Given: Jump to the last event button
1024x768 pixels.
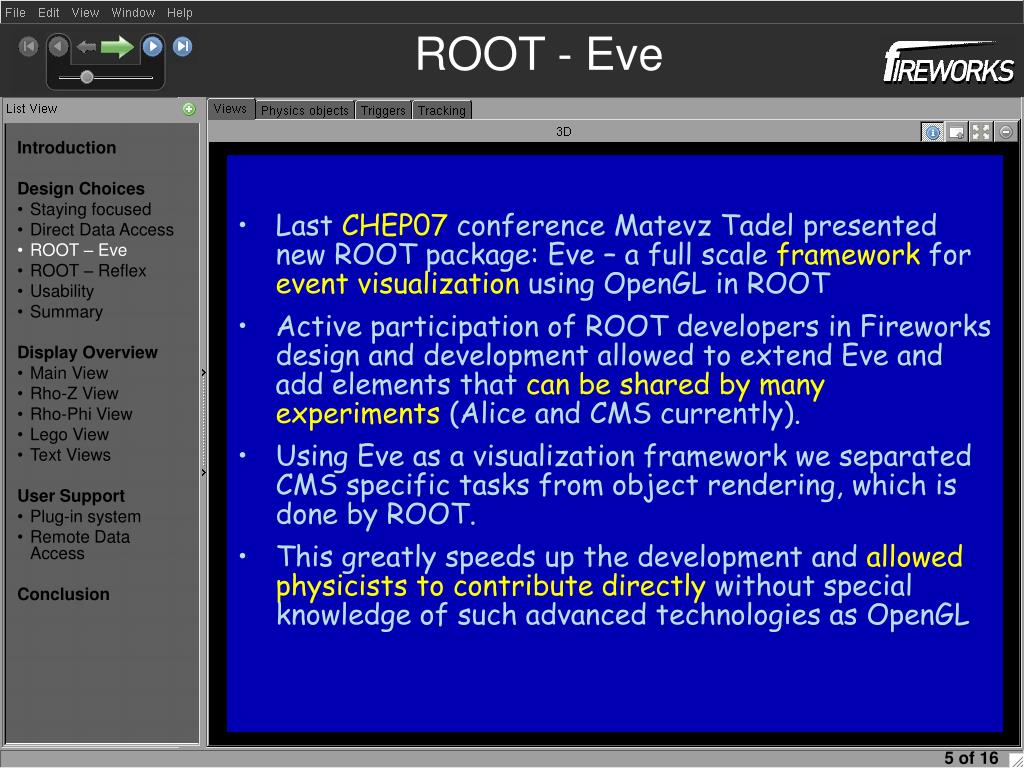Looking at the screenshot, I should 182,46.
